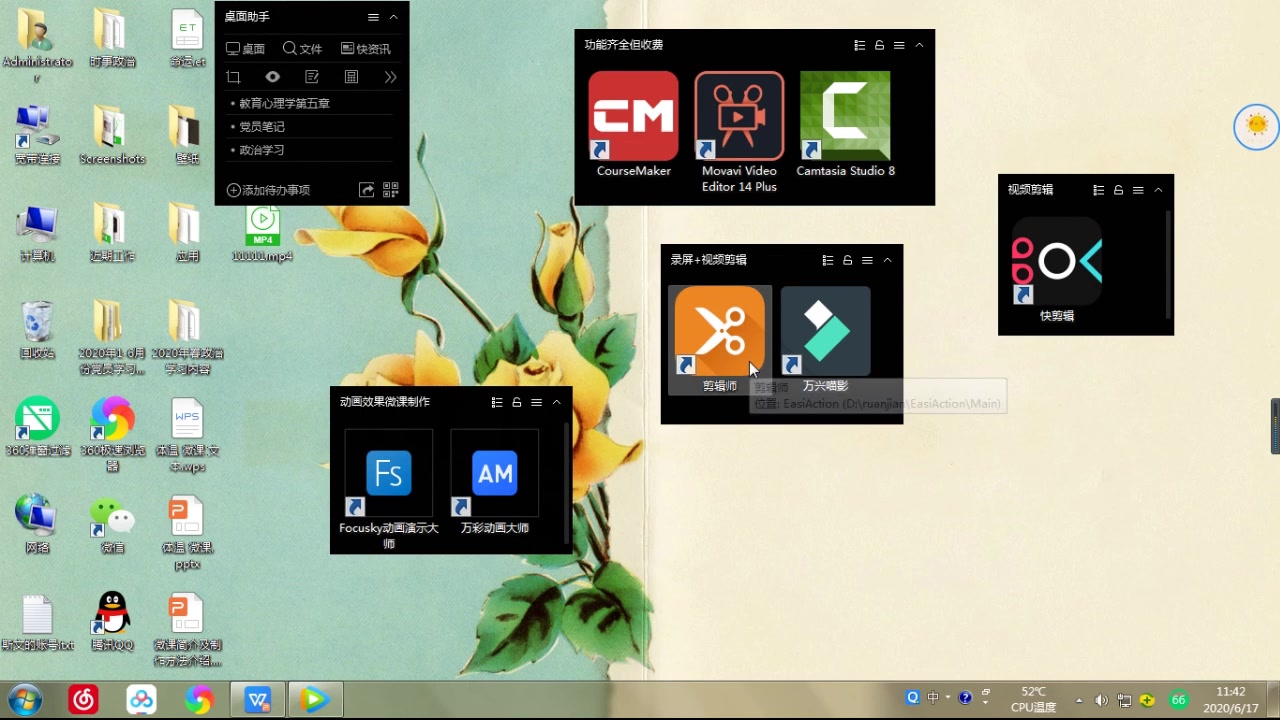
Task: Change list view in 动画效果微课制作 group
Action: (496, 402)
